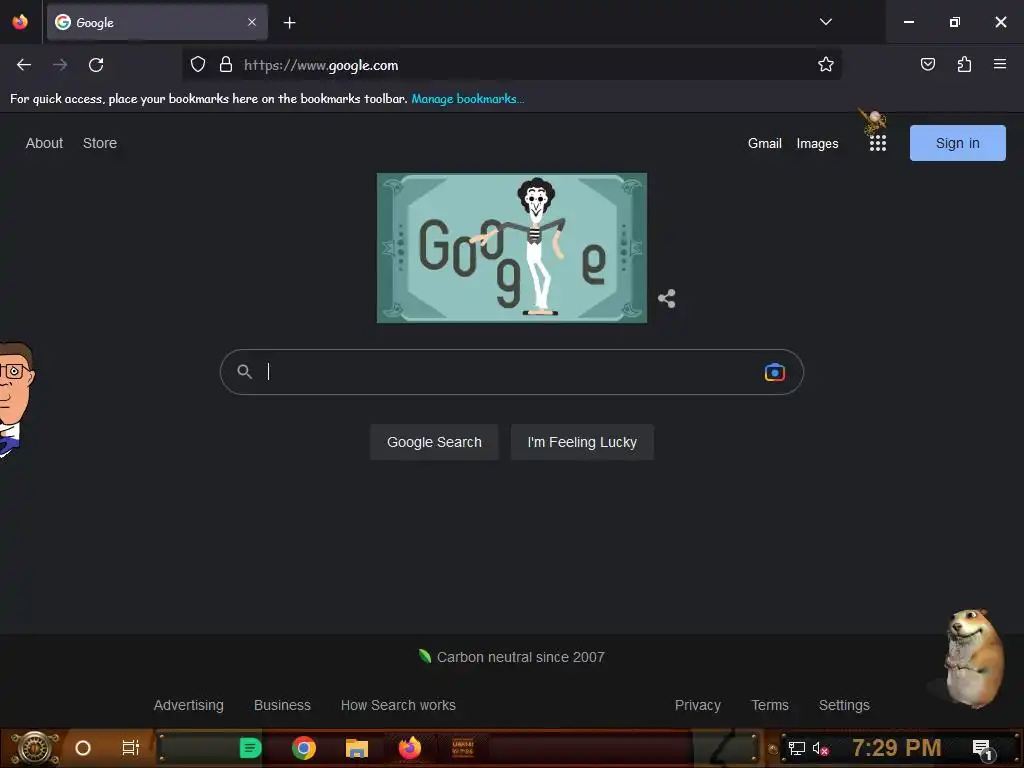
Task: Open the extensions puzzle icon
Action: point(964,64)
